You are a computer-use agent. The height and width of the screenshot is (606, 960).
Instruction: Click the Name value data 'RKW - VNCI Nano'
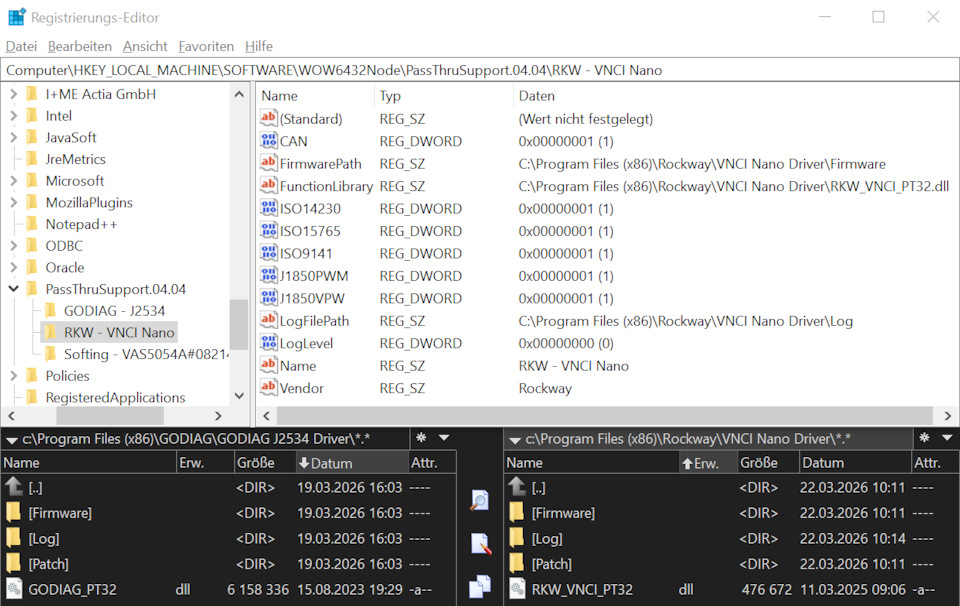574,365
